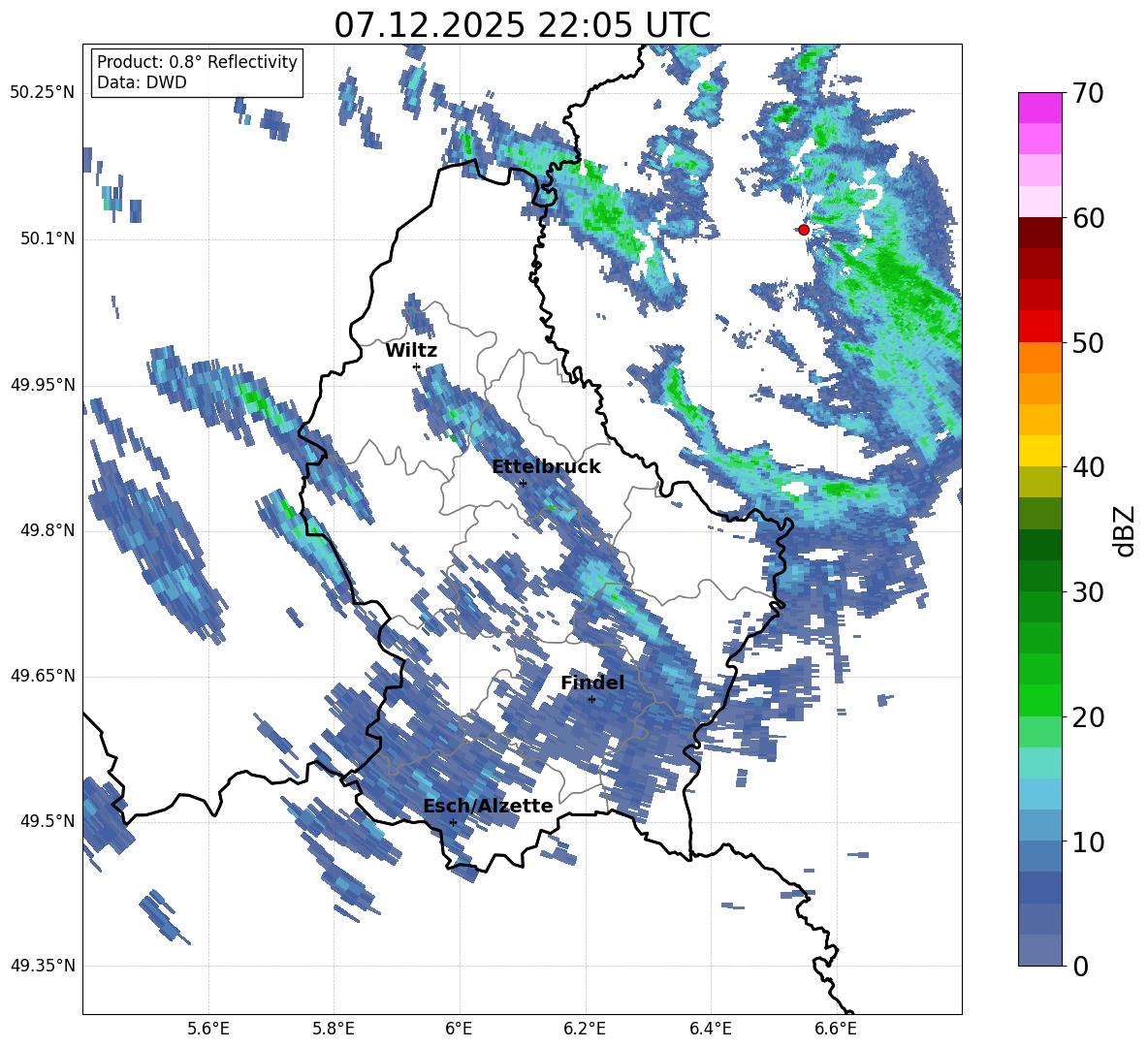1148x1048 pixels.
Task: Click the 40 tick on colorbar
Action: [1087, 467]
